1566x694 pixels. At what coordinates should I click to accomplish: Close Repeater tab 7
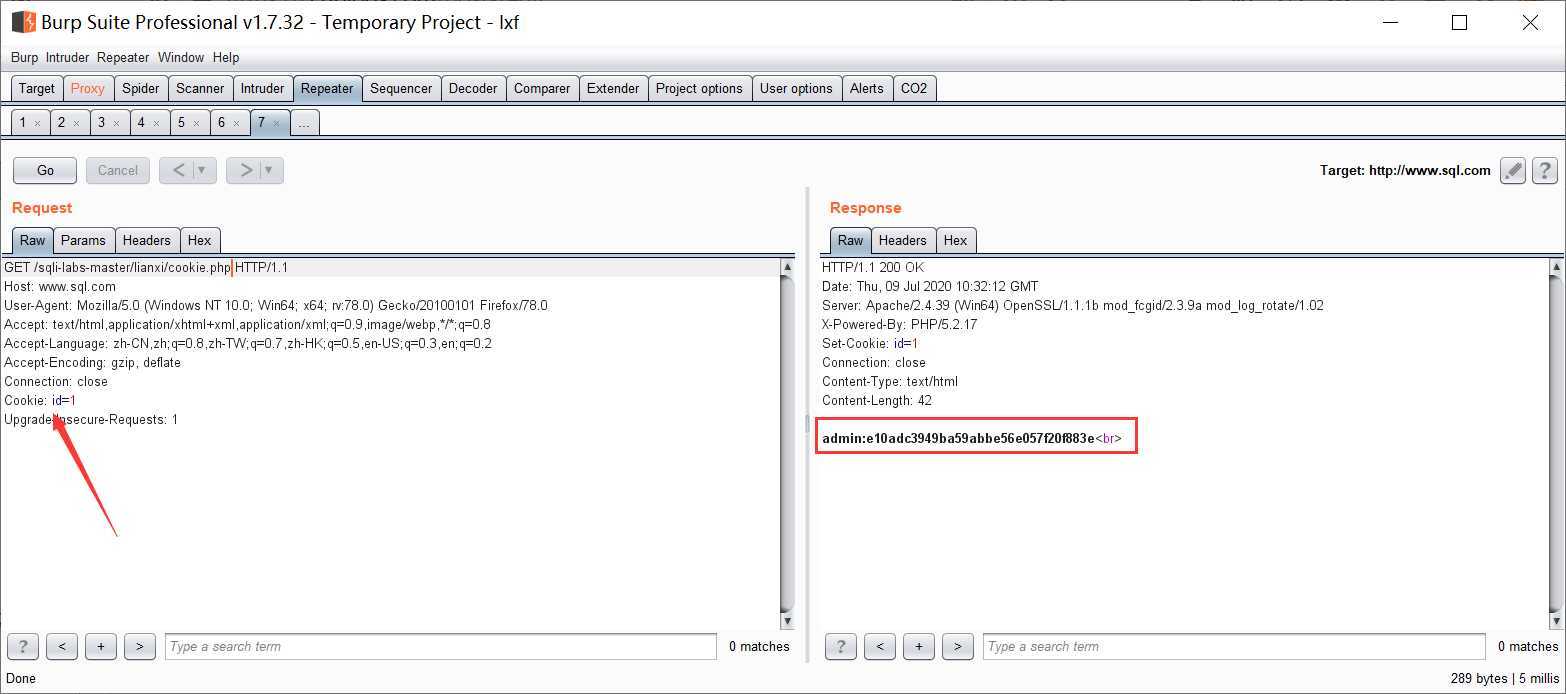pos(276,123)
